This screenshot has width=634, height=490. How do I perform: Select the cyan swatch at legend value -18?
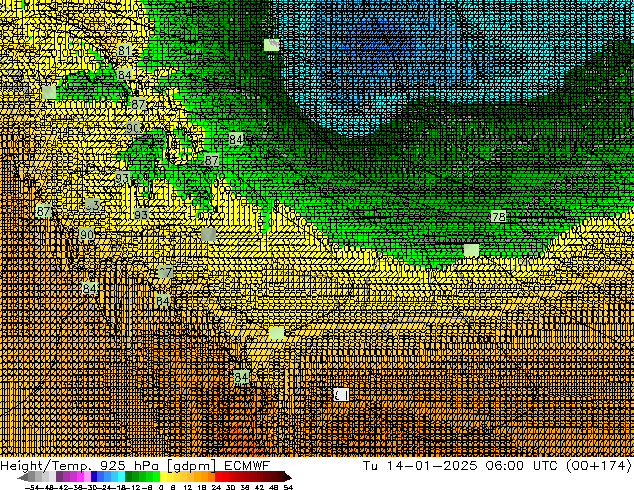[121, 477]
